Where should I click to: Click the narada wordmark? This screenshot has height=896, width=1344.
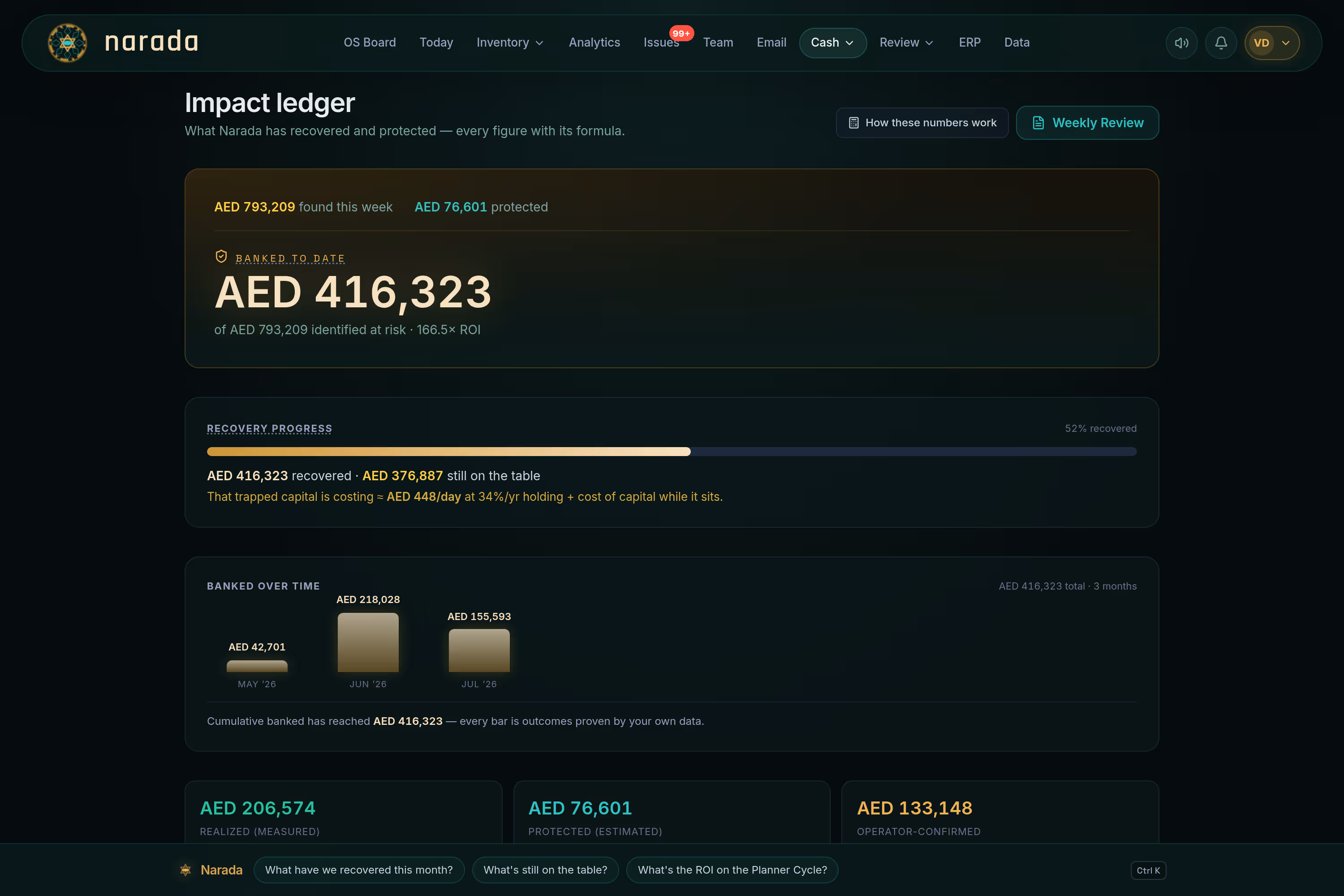click(x=152, y=42)
